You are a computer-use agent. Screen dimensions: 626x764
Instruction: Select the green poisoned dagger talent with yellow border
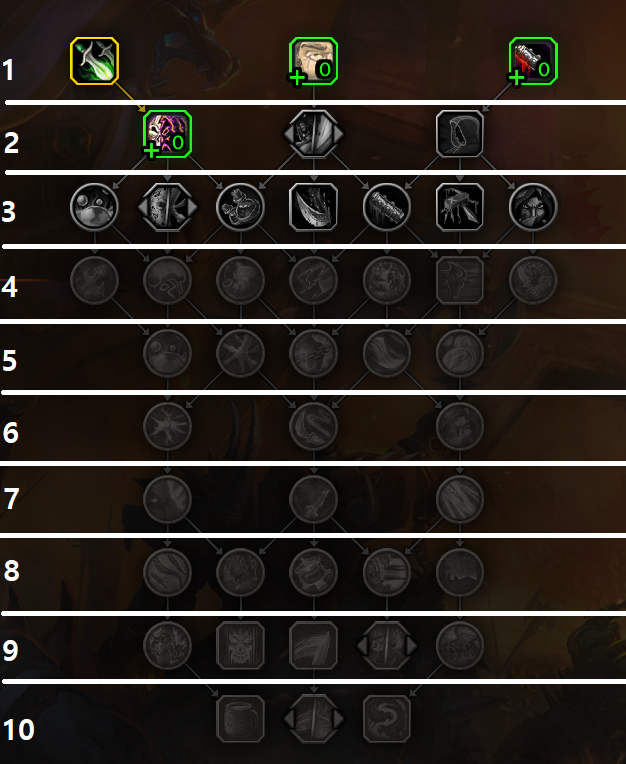tap(95, 61)
